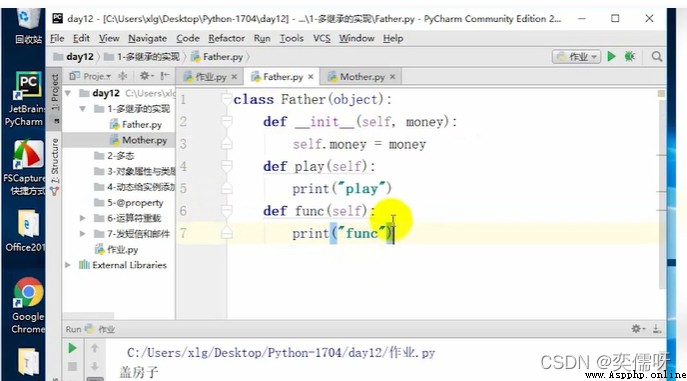
Task: Rerun 作业 using the Run panel play icon
Action: [x=72, y=348]
